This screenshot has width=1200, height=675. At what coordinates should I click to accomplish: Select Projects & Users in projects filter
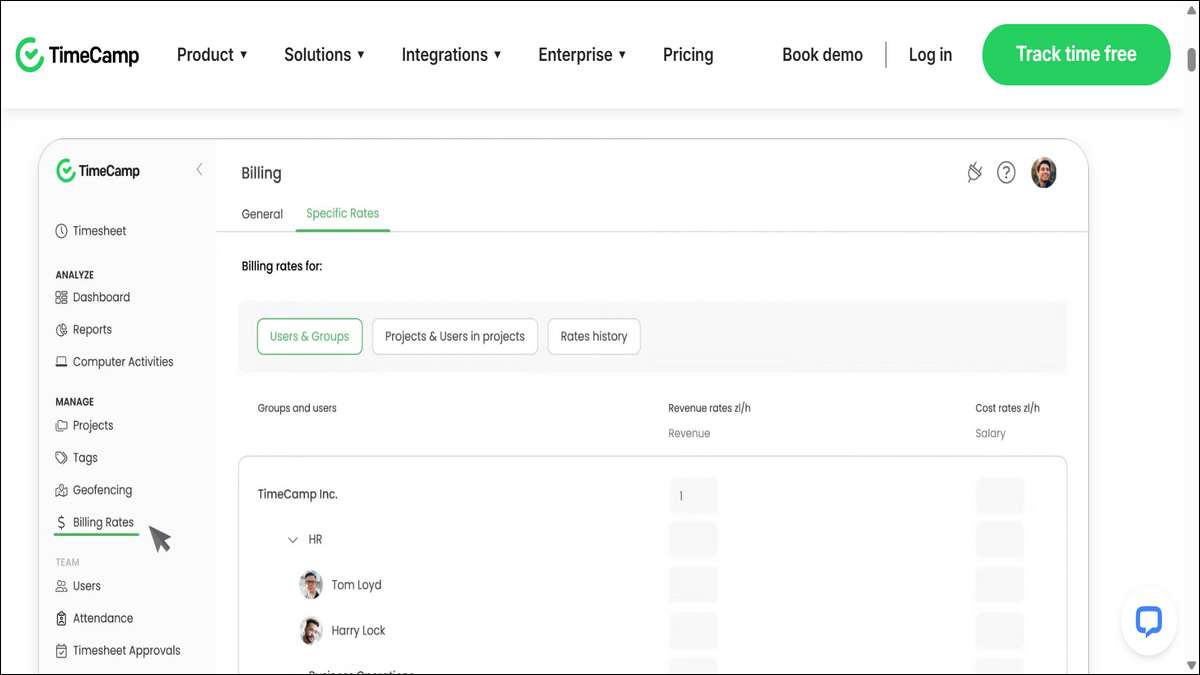tap(455, 337)
